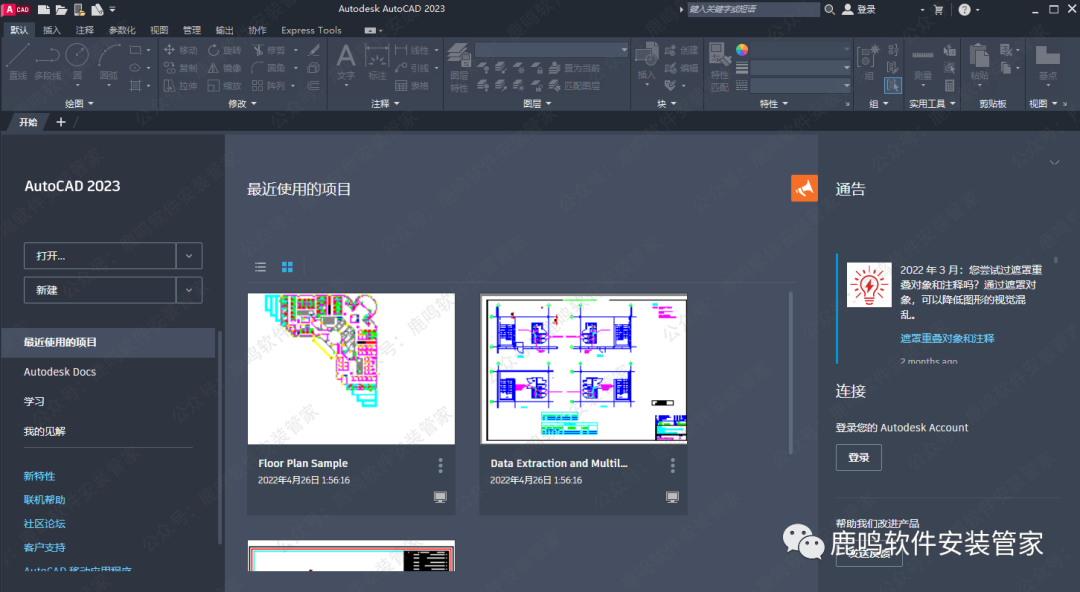Expand the Open (打开) dropdown arrow

tap(189, 256)
